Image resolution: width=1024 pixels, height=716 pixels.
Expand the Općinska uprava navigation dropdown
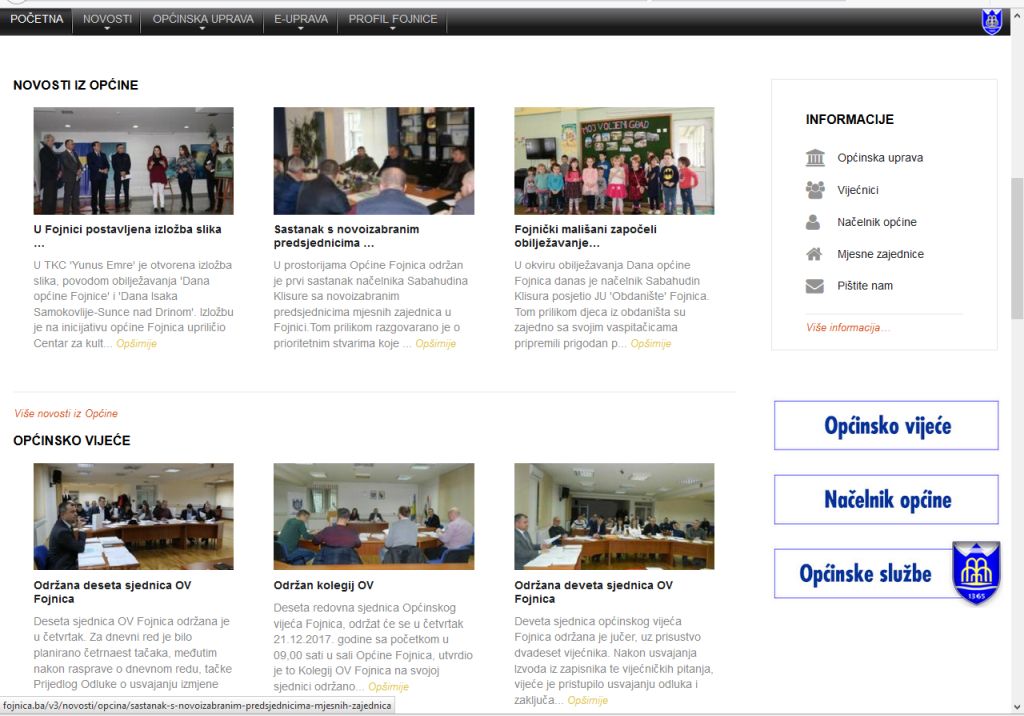pos(203,20)
